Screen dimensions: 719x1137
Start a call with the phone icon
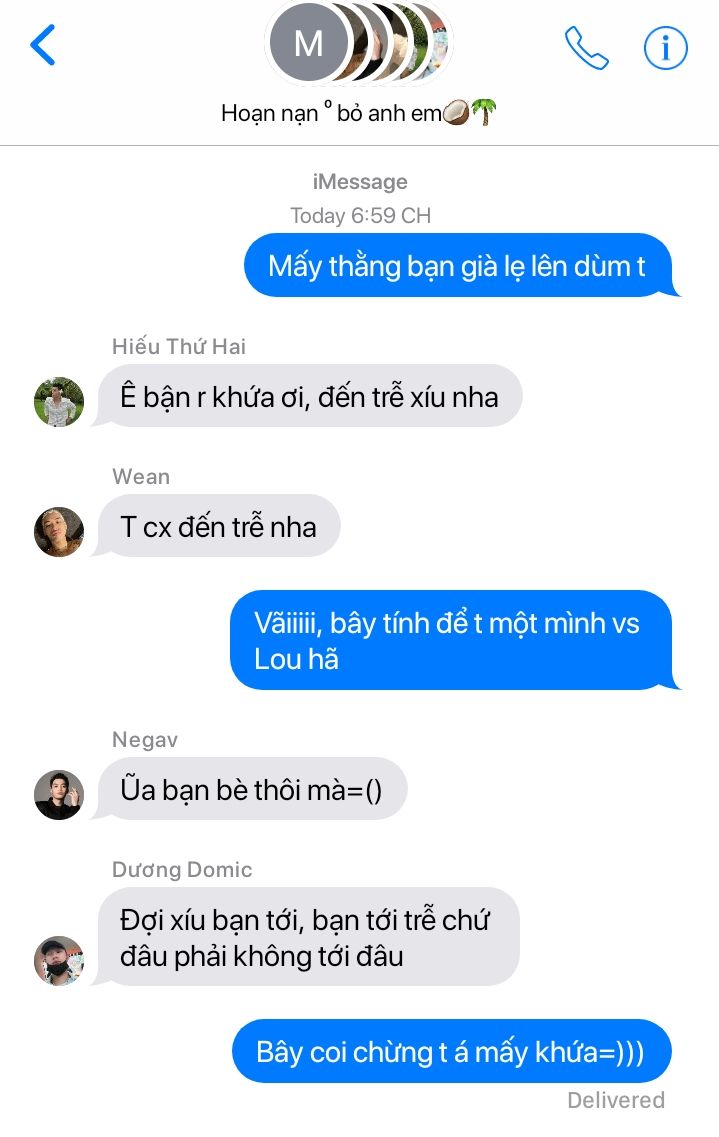tap(586, 48)
